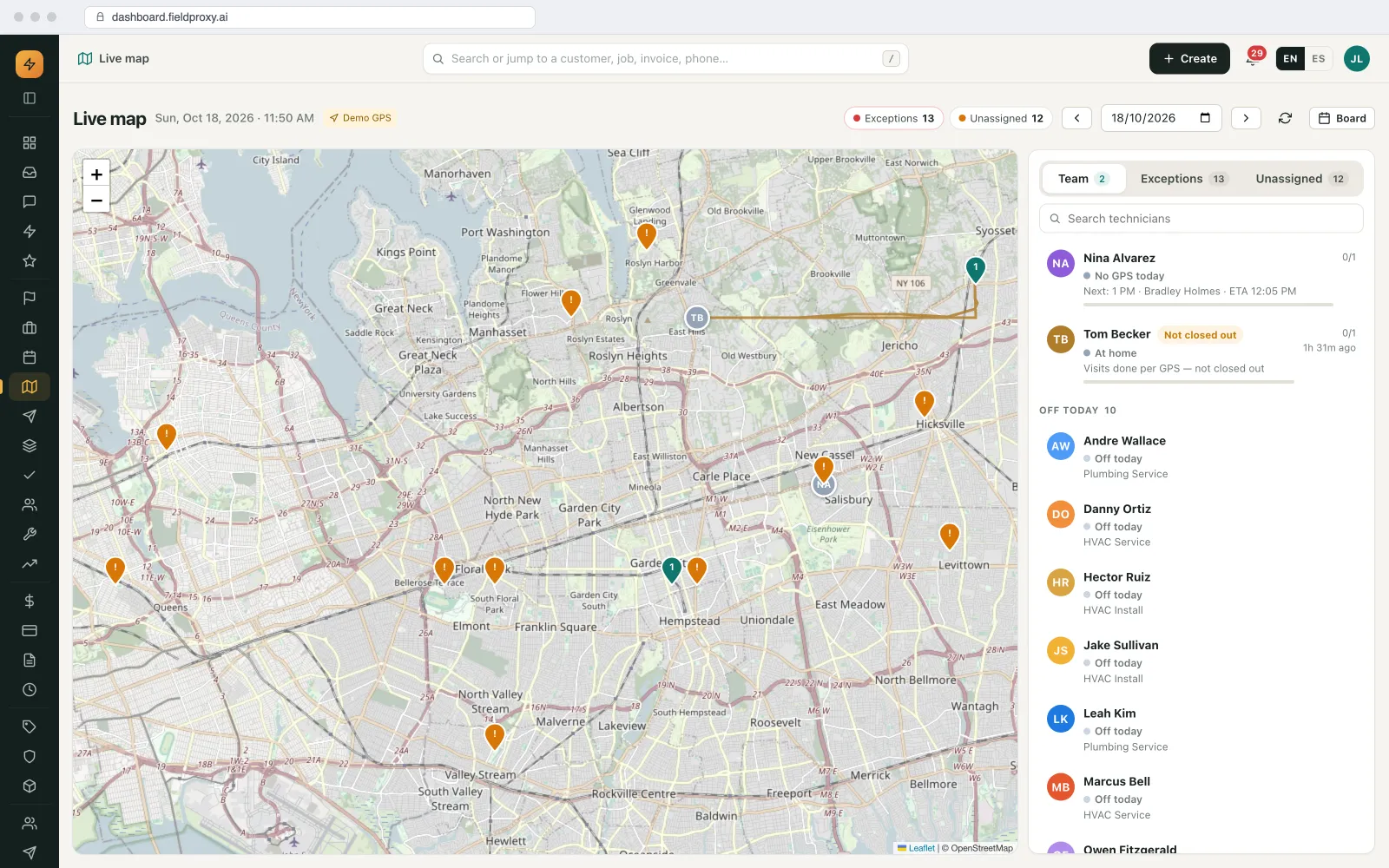Open the price tag icon in sidebar

click(x=30, y=727)
